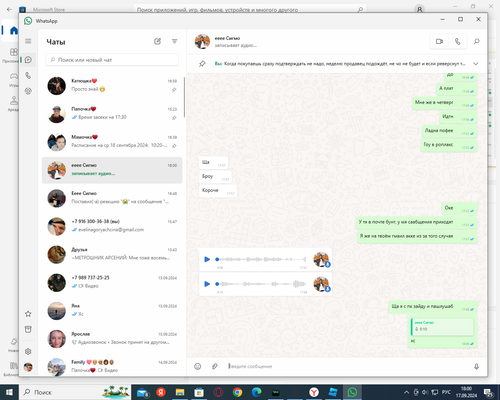The image size is (500, 400).
Task: Click the pin icon of the pinned message
Action: [202, 64]
